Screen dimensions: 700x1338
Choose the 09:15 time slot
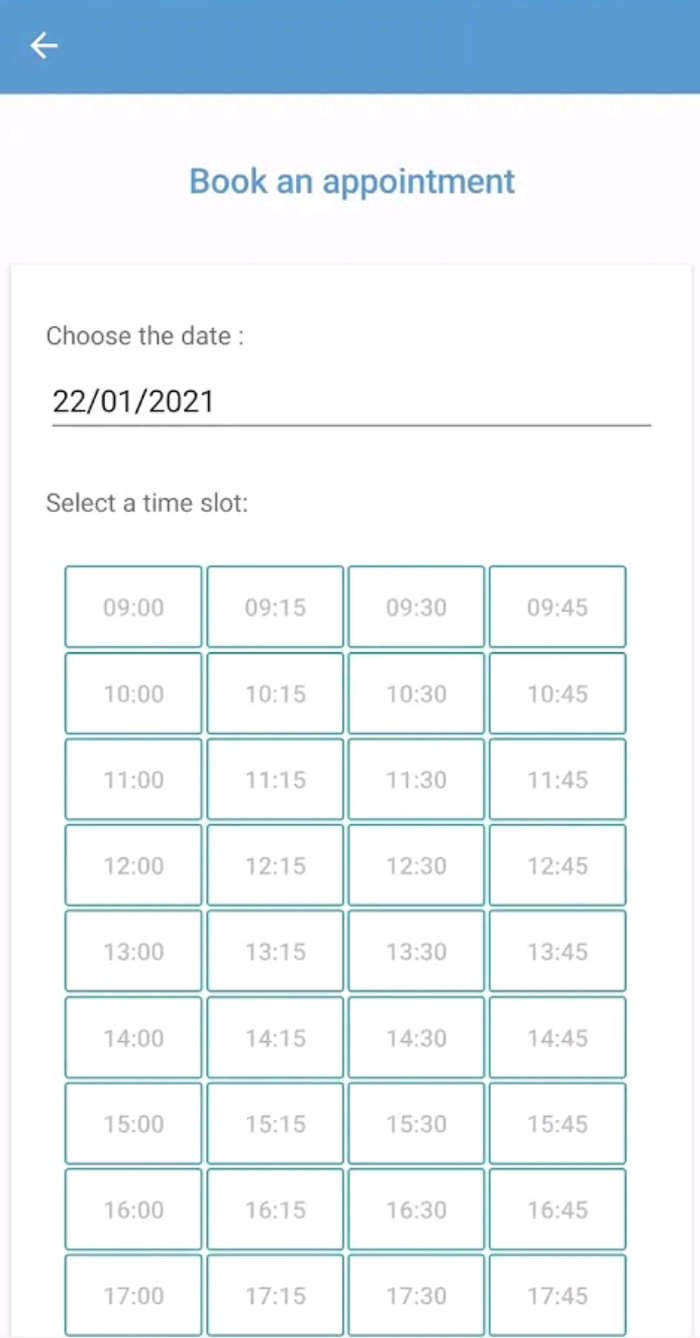(x=275, y=607)
